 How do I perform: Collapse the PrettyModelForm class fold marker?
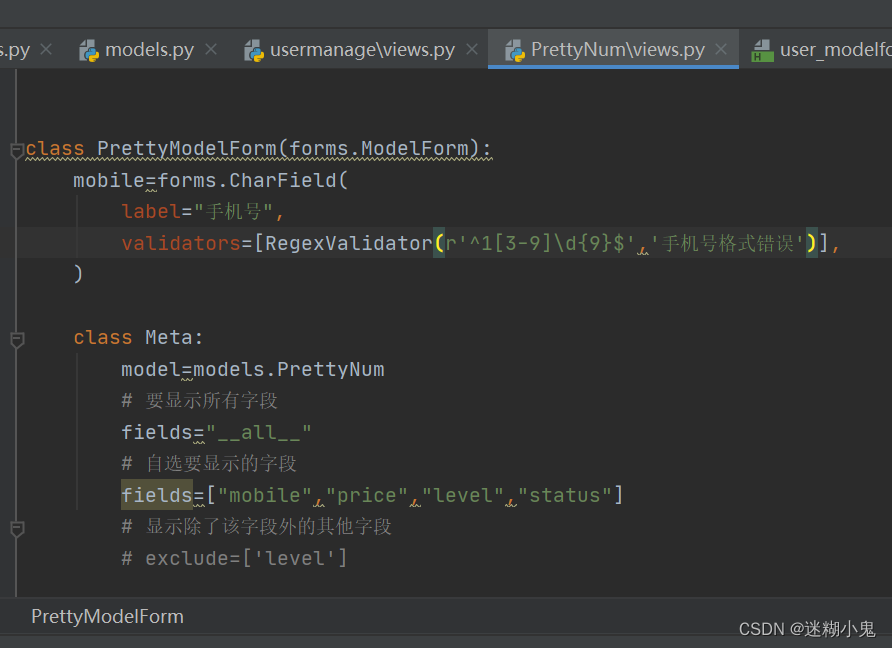pos(17,151)
